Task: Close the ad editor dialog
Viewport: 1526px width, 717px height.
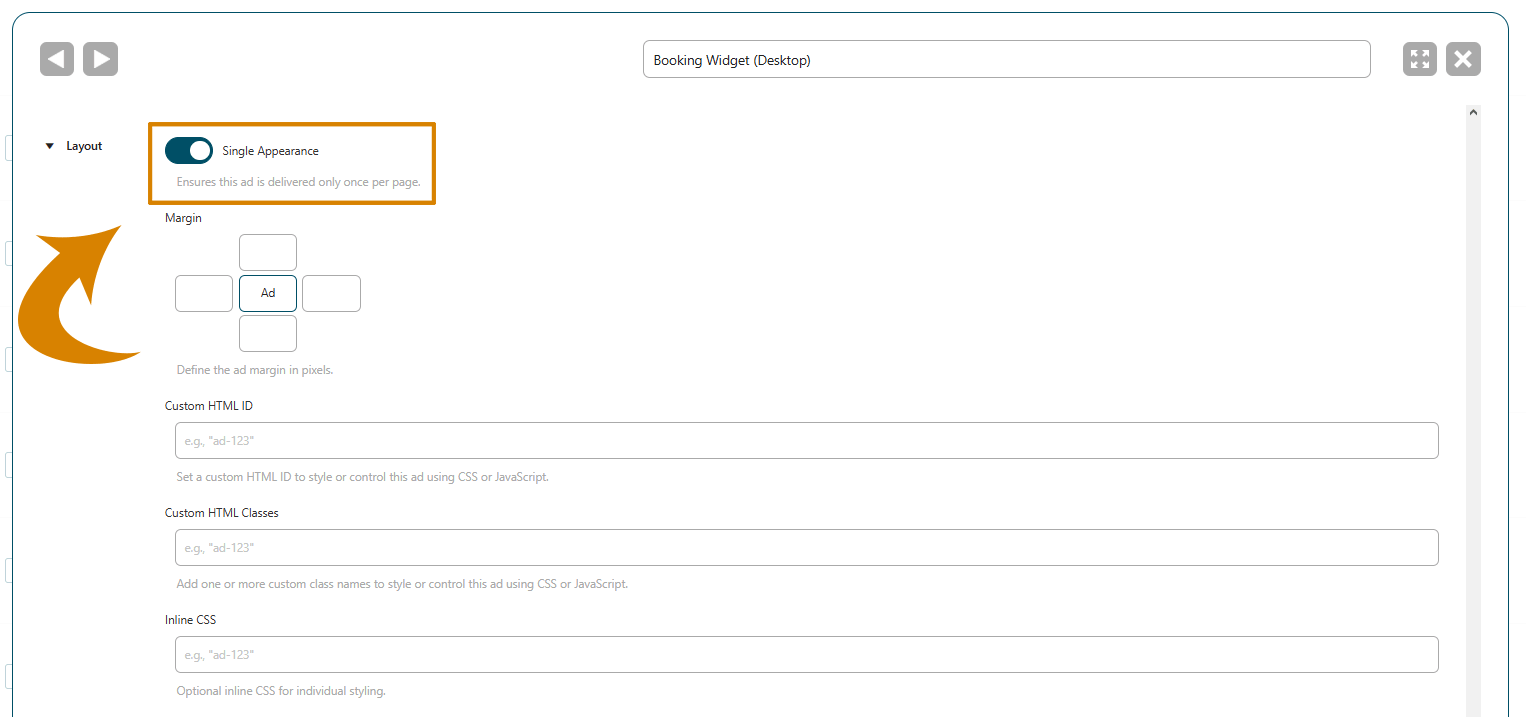Action: (x=1463, y=59)
